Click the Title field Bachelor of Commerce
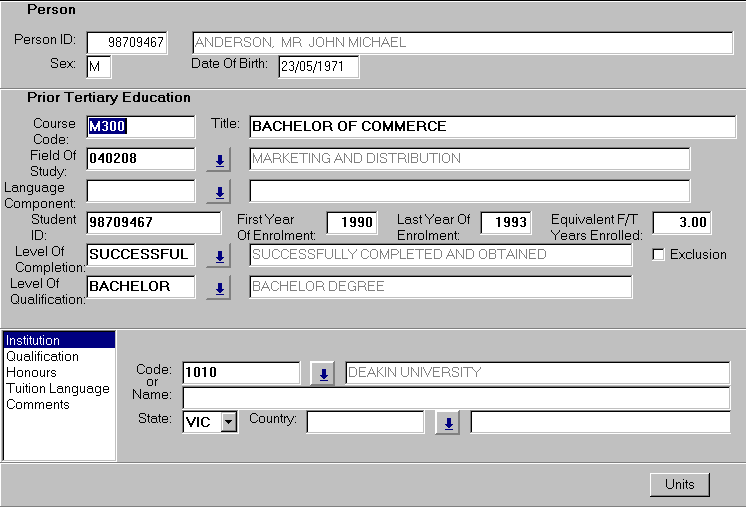 pos(492,127)
